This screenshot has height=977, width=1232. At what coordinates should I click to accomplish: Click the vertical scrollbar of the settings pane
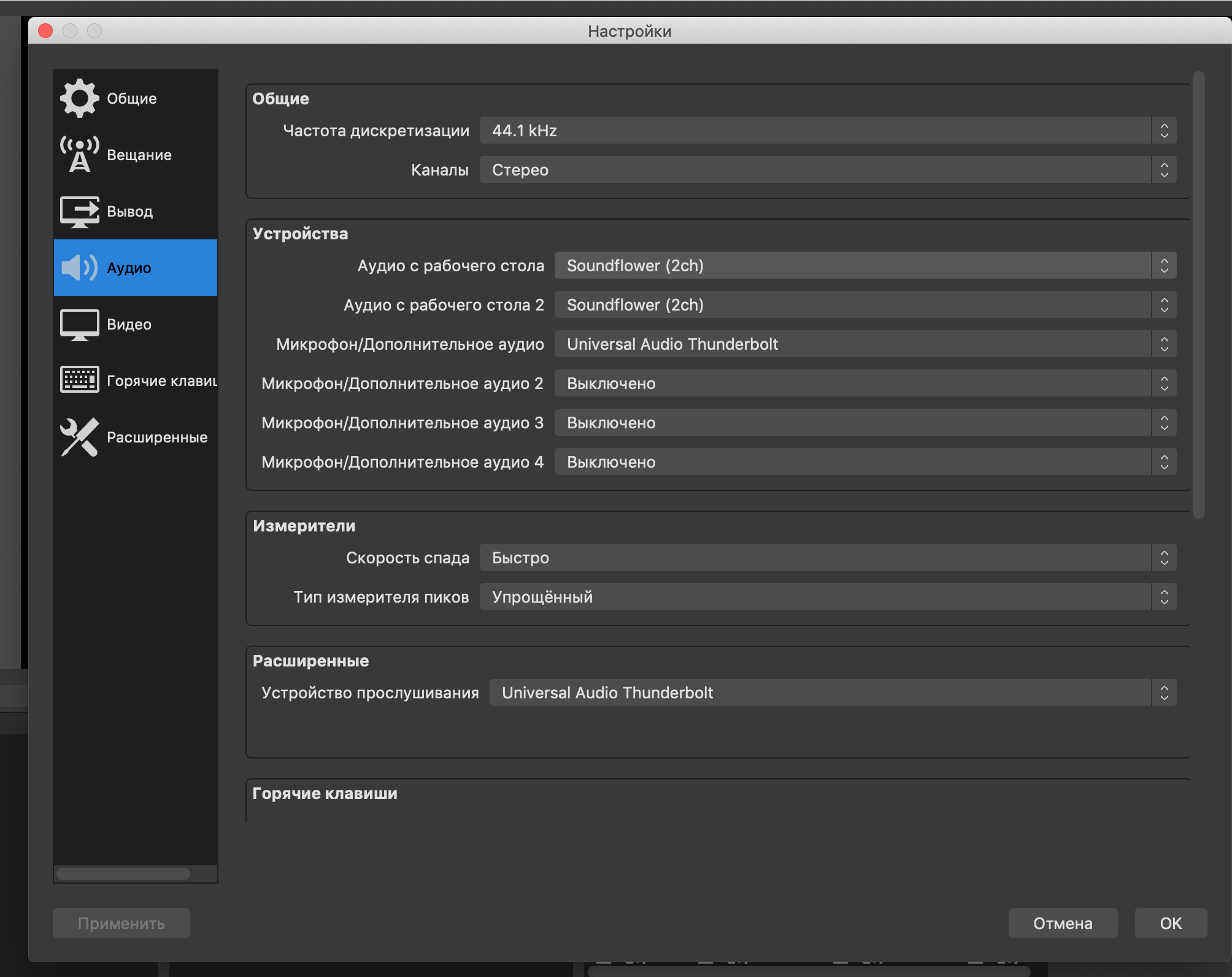click(x=1199, y=295)
